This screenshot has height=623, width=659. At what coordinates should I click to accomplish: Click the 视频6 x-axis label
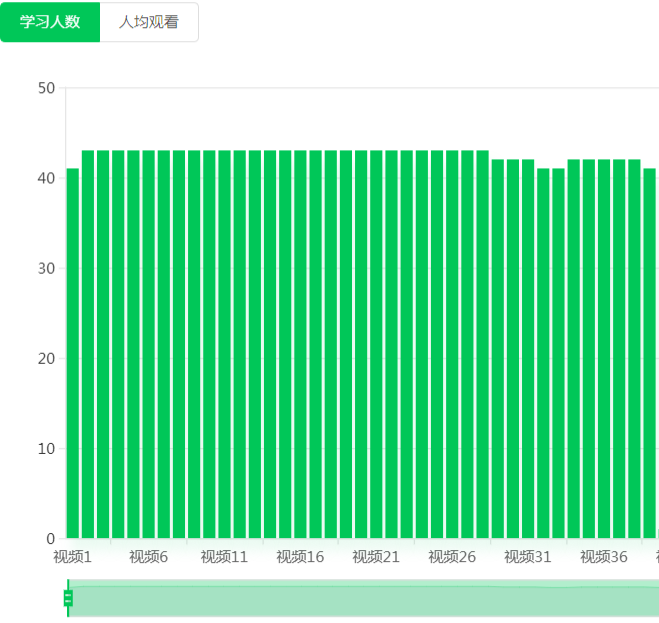click(149, 557)
